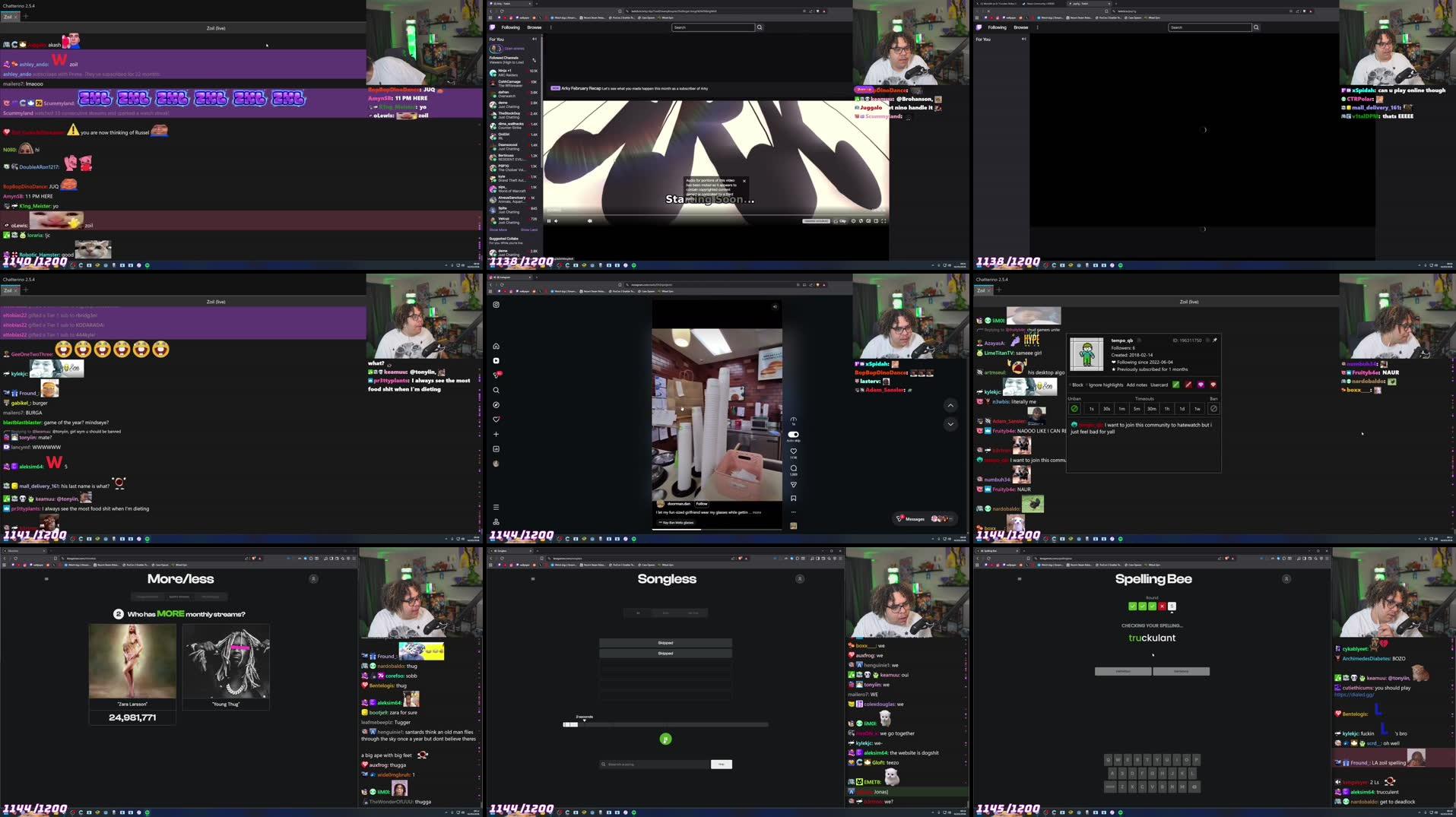The height and width of the screenshot is (817, 1456).
Task: Click Show More under followed channels
Action: 499,229
